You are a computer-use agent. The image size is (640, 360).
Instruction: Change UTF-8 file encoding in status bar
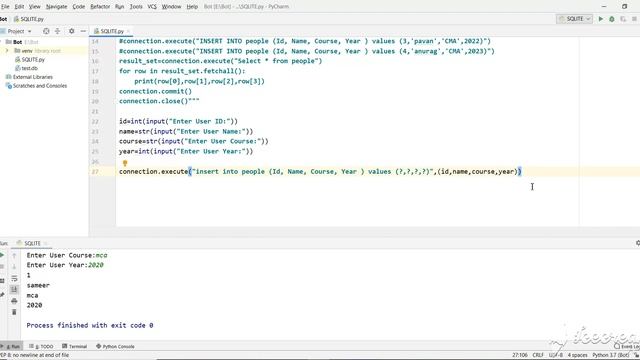tap(556, 355)
